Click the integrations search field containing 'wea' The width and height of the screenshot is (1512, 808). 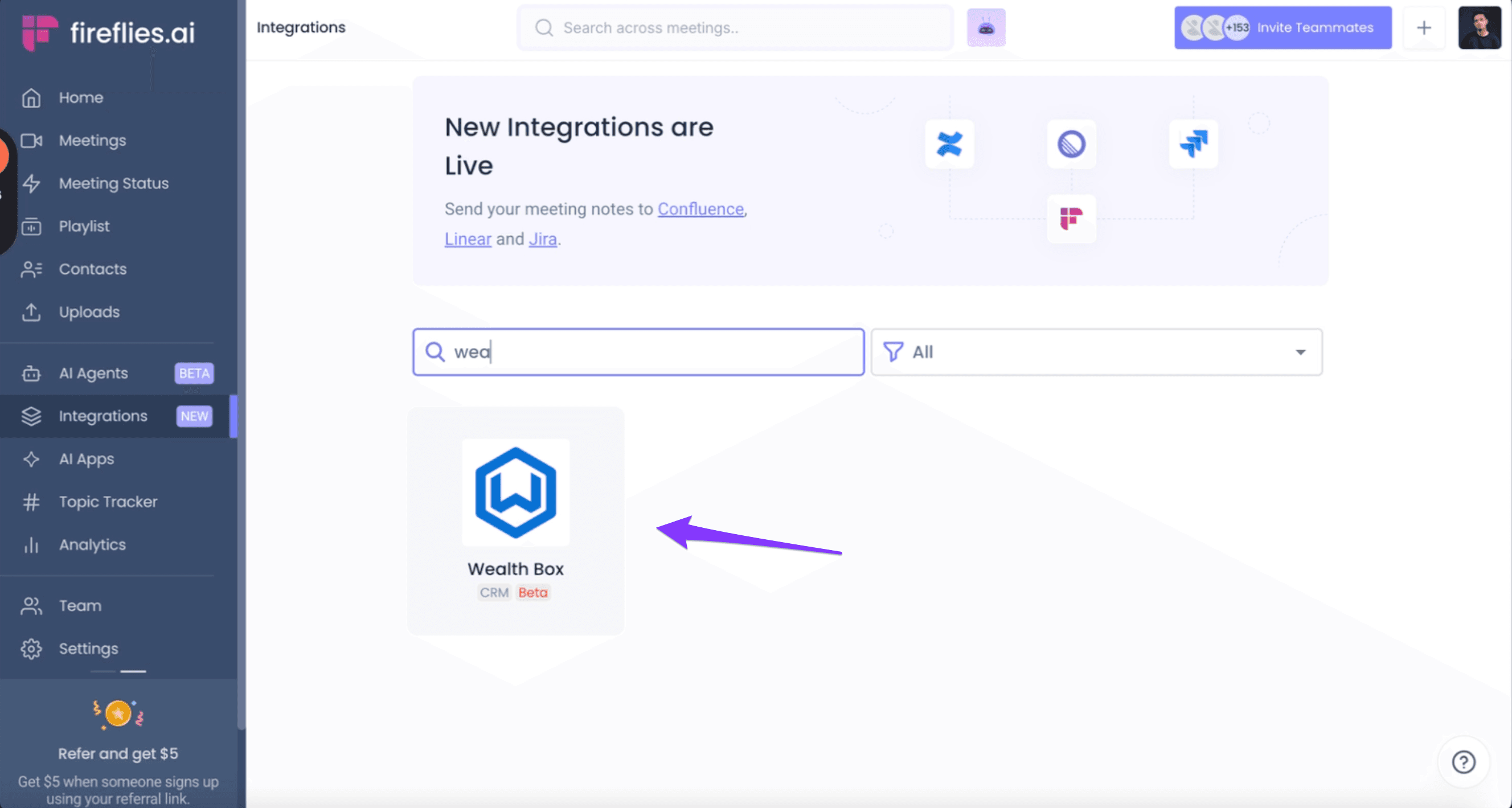pos(638,351)
